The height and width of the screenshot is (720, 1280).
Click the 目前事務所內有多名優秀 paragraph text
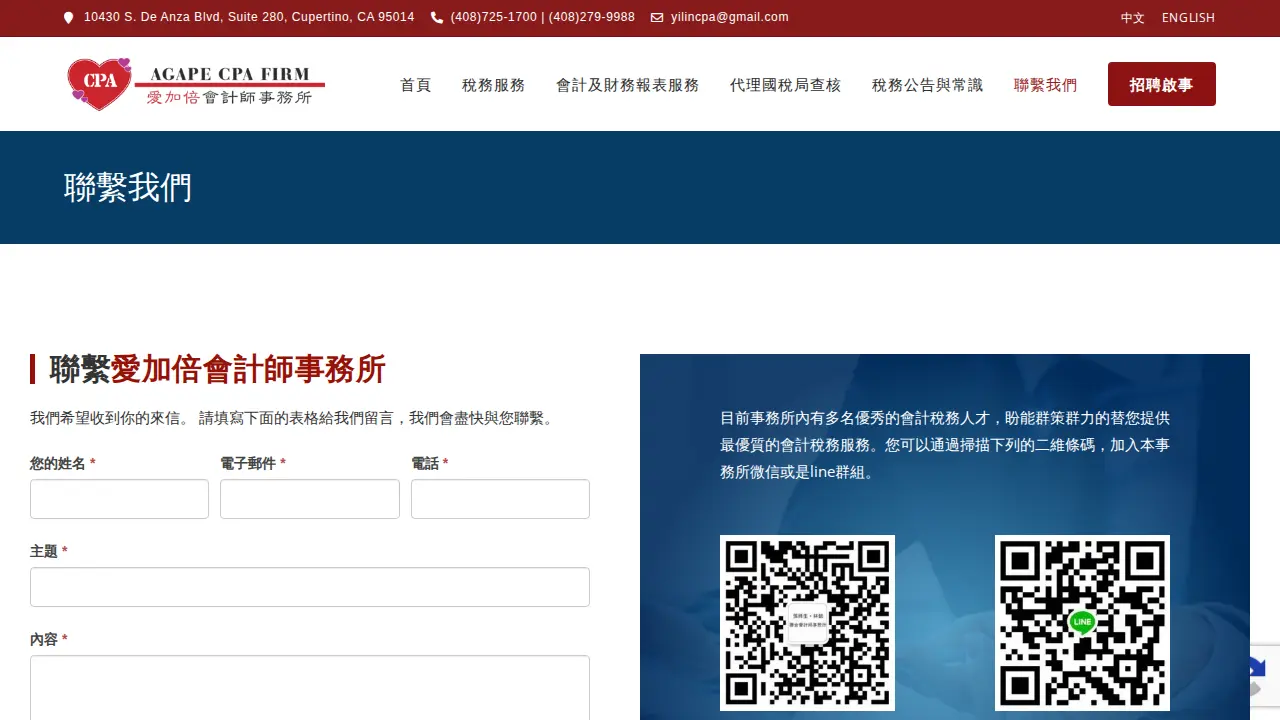[x=945, y=445]
